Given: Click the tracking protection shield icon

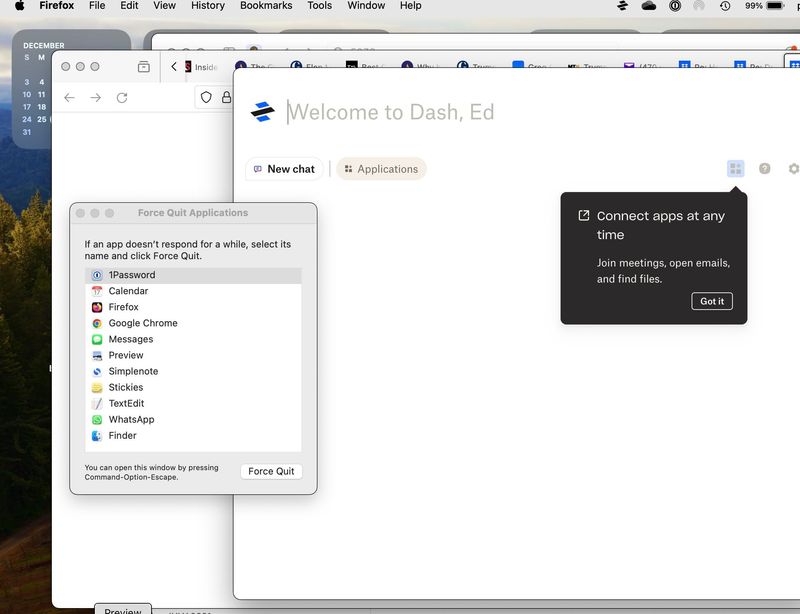Looking at the screenshot, I should tap(206, 97).
